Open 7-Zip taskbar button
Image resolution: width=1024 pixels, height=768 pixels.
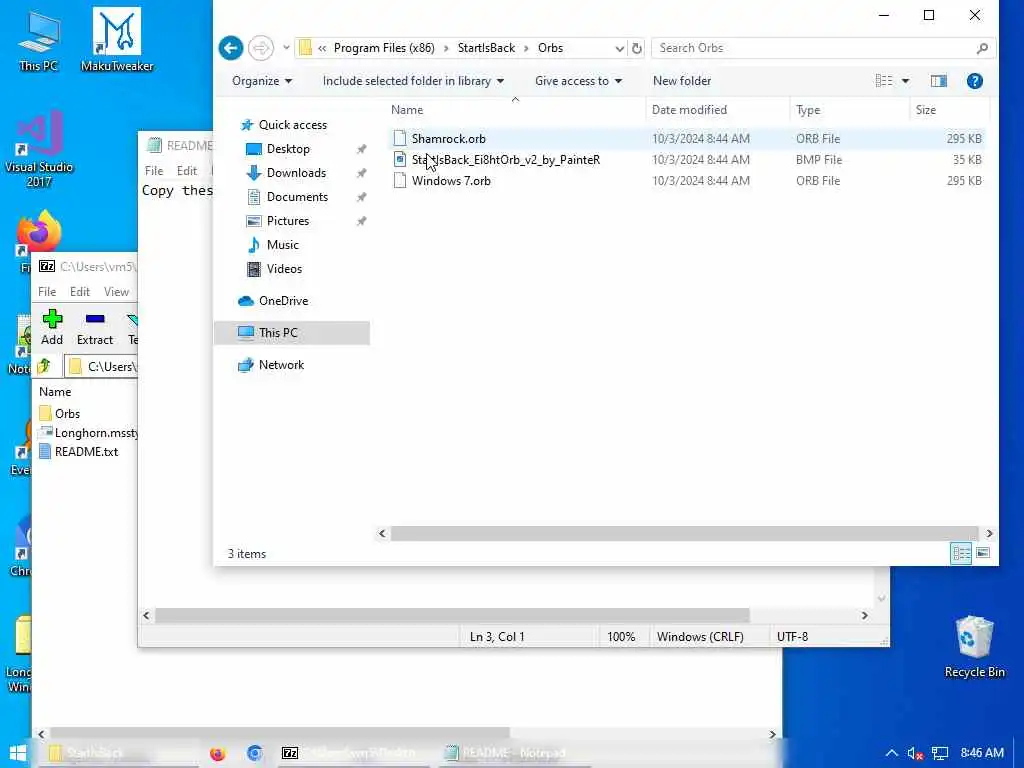click(353, 753)
